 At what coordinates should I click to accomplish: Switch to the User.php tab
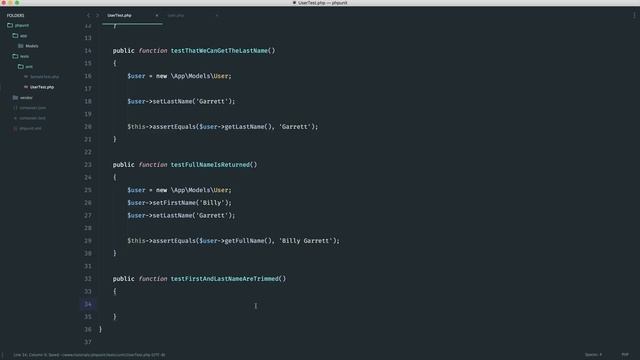click(176, 16)
